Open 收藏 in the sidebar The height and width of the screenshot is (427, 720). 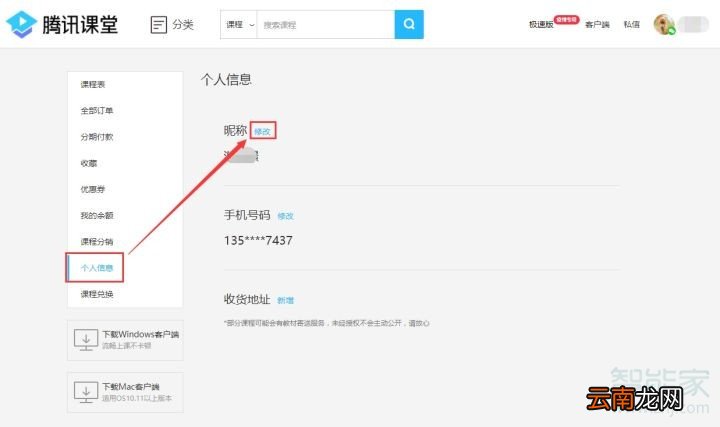coord(89,163)
